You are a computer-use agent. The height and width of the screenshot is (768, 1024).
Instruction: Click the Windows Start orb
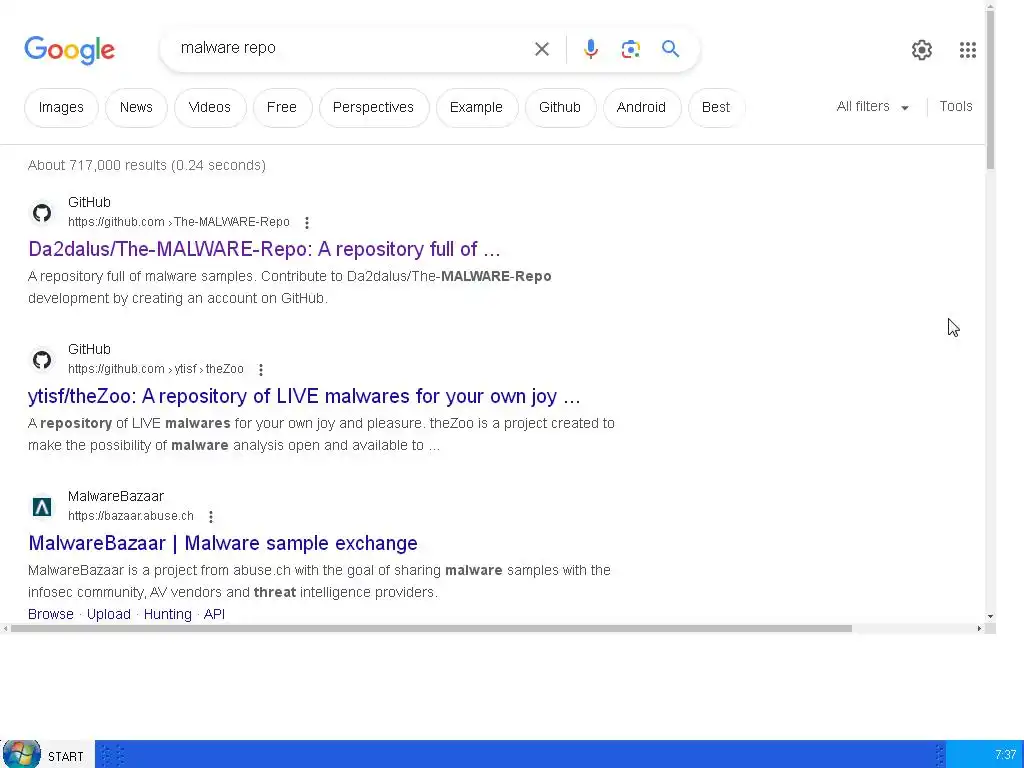[x=22, y=754]
